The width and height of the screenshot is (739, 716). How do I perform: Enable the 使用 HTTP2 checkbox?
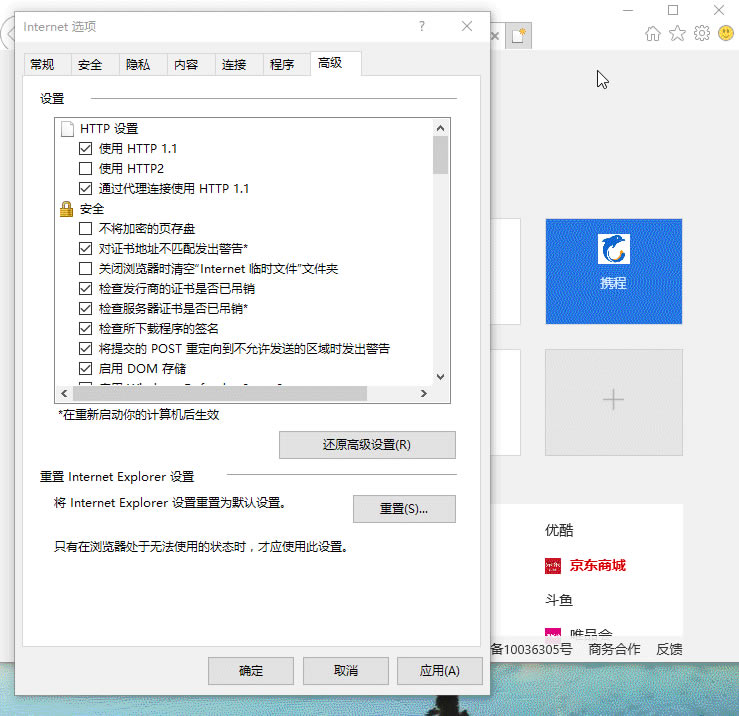pyautogui.click(x=85, y=168)
